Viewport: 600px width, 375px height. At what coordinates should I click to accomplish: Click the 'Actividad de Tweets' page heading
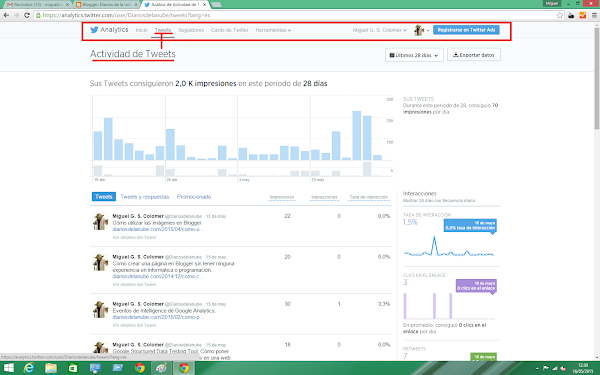point(132,54)
